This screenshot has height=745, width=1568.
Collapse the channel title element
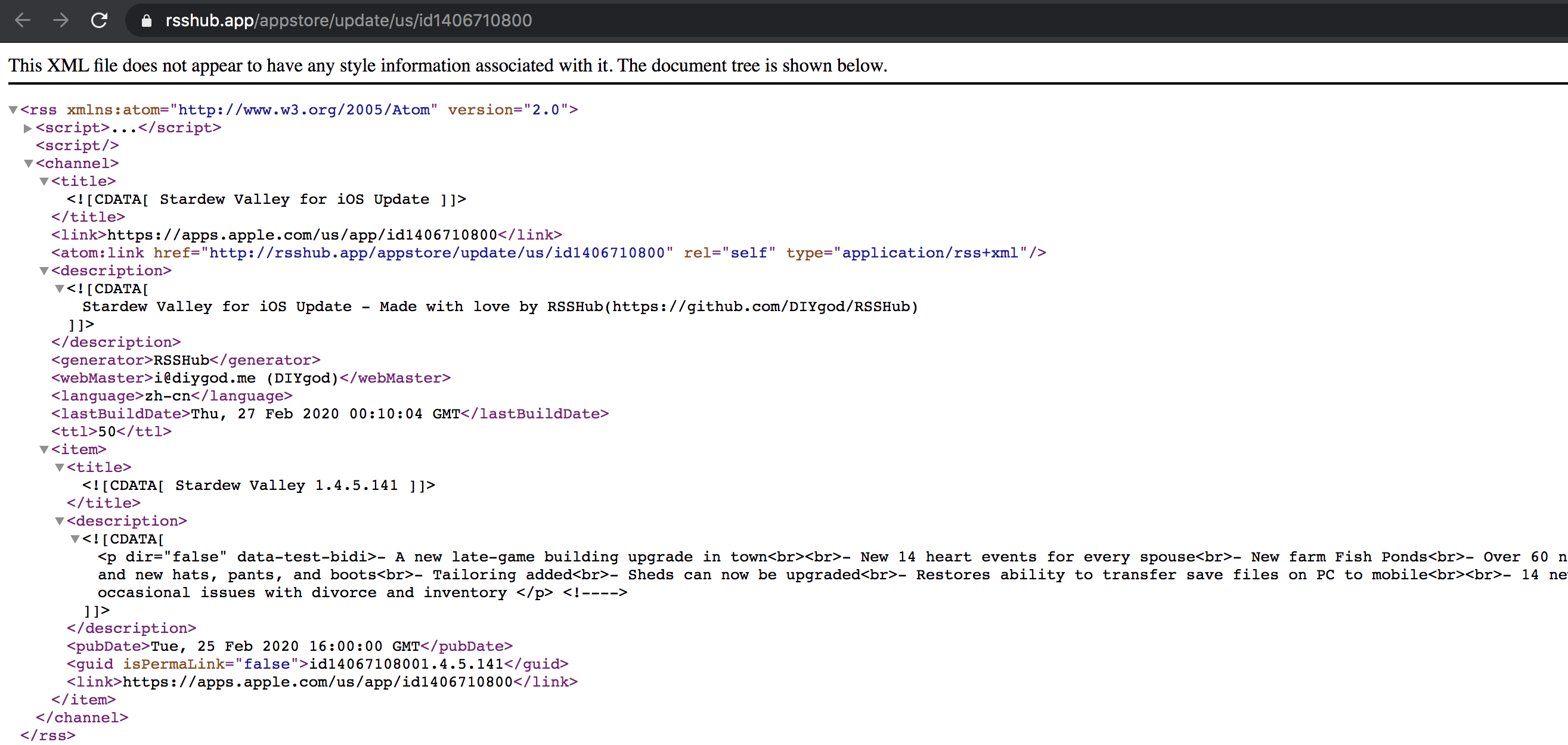[x=44, y=181]
